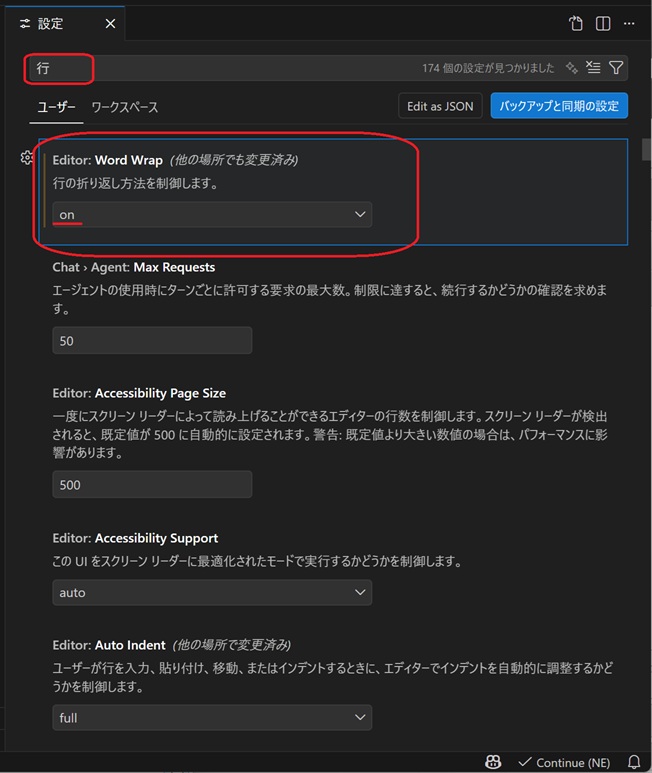652x773 pixels.
Task: Open gear menu for Word Wrap setting
Action: pos(27,157)
